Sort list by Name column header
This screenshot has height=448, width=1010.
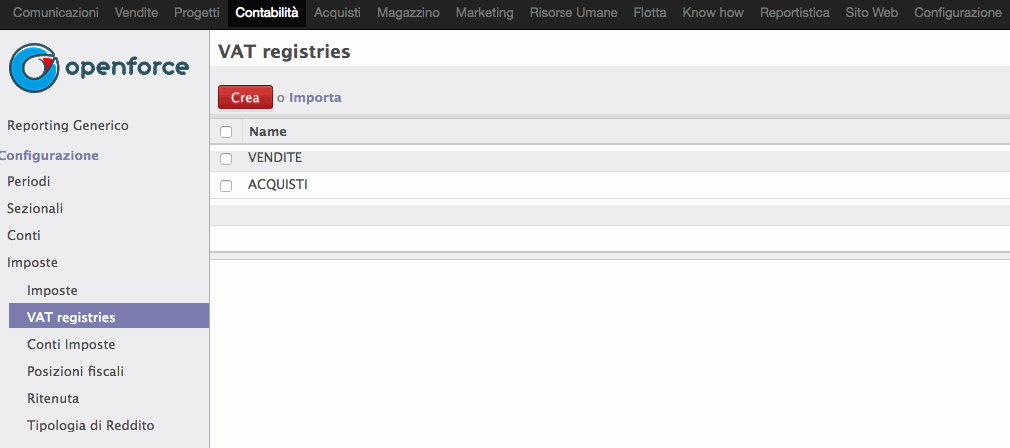268,132
